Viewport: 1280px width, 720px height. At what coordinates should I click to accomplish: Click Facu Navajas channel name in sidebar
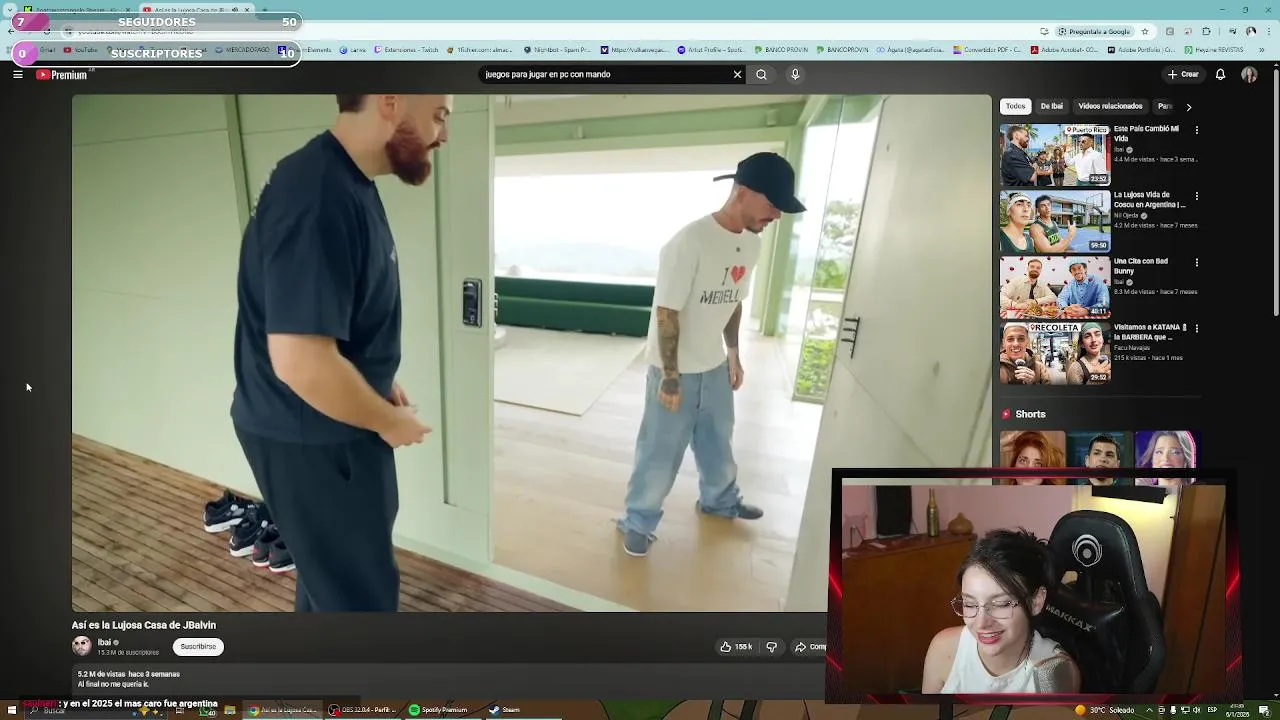pyautogui.click(x=1131, y=348)
